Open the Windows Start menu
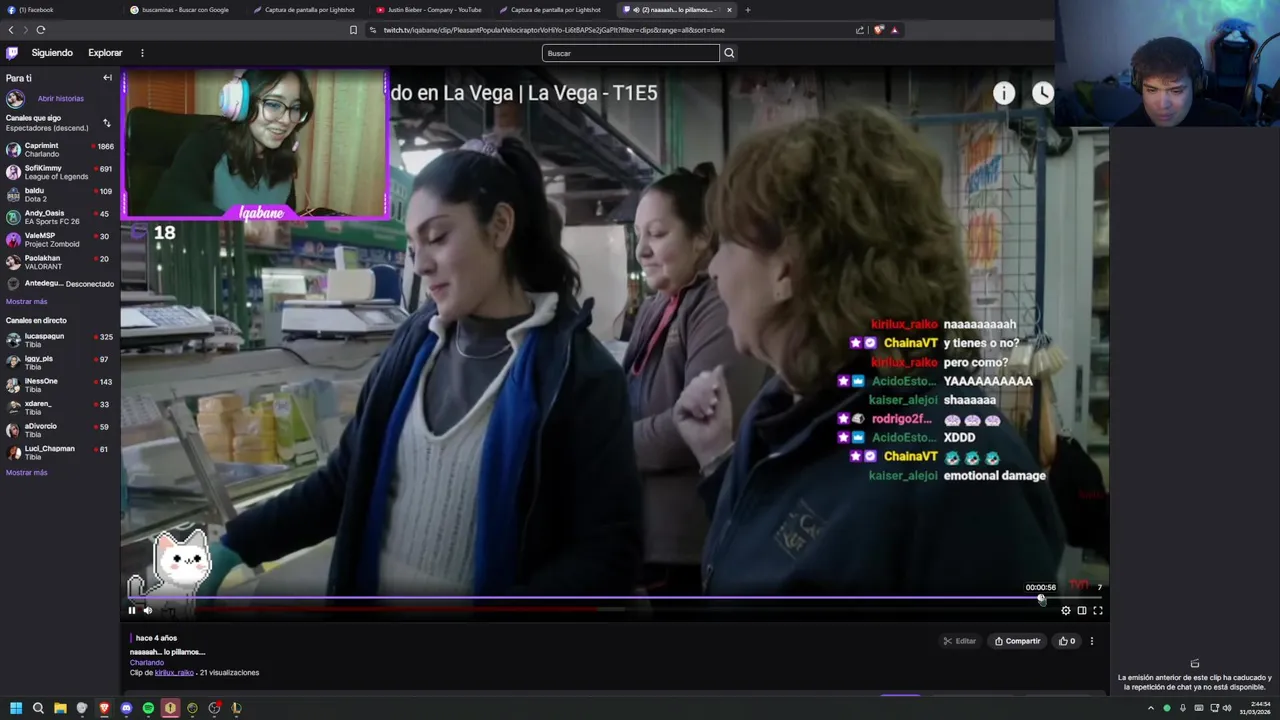This screenshot has height=720, width=1280. (16, 708)
